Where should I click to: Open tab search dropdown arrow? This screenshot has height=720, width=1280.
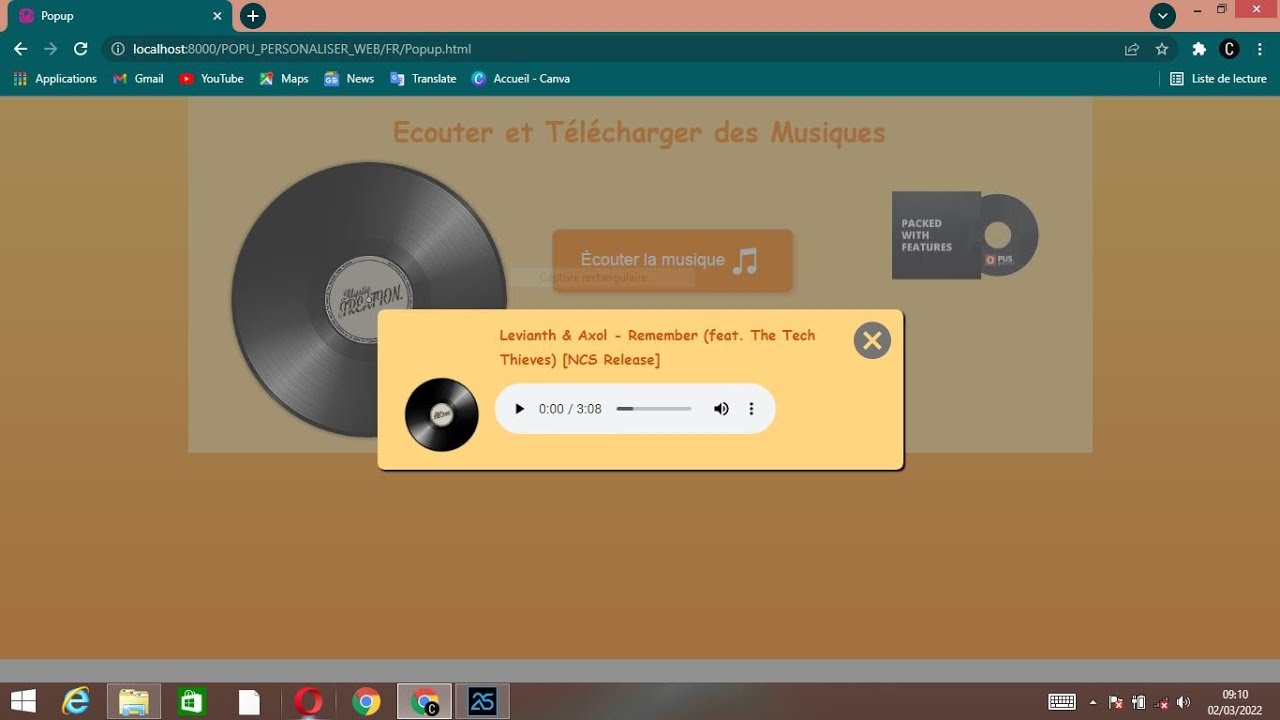1162,16
